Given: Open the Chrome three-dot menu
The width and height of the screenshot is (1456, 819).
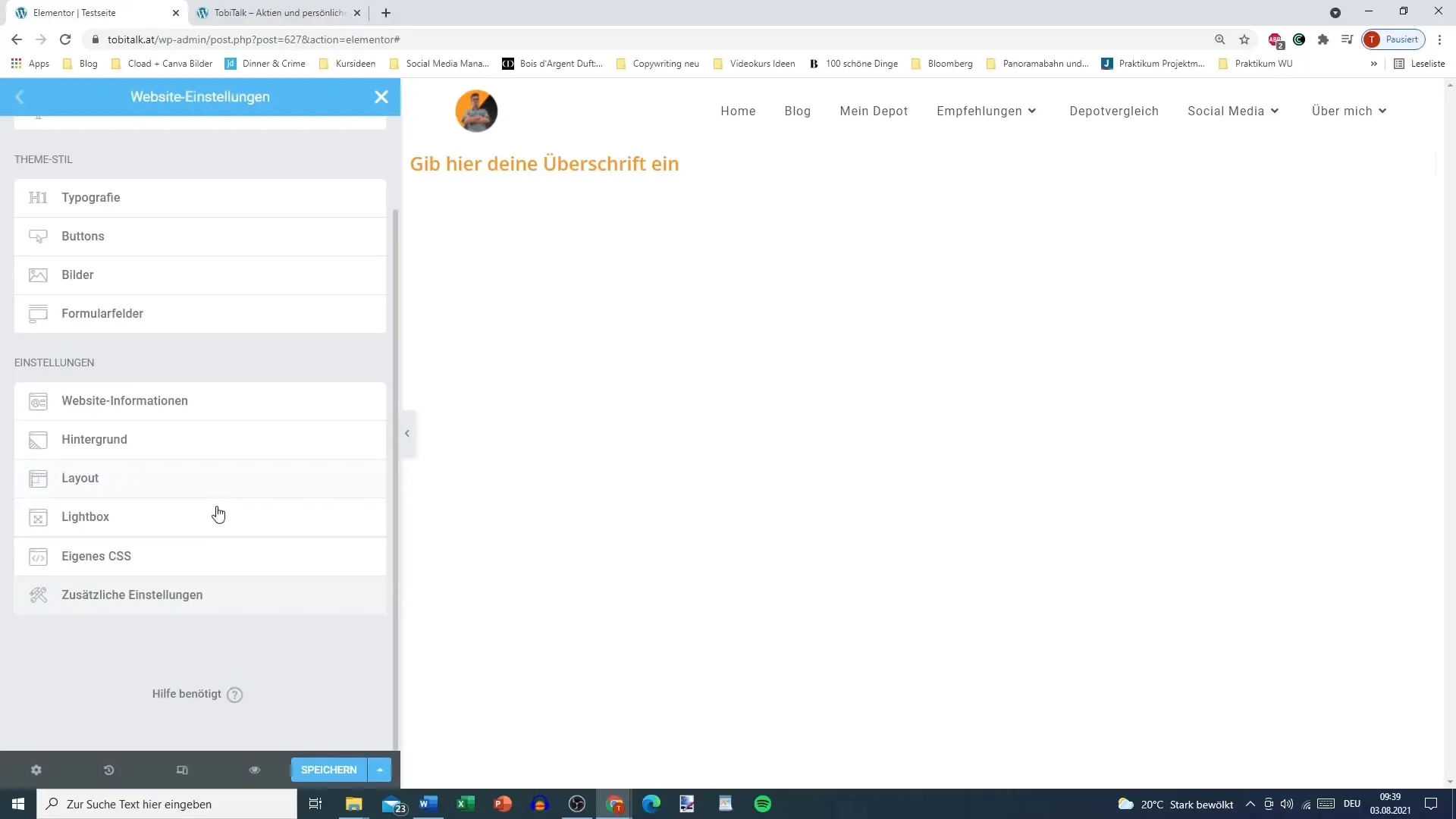Looking at the screenshot, I should pyautogui.click(x=1439, y=39).
